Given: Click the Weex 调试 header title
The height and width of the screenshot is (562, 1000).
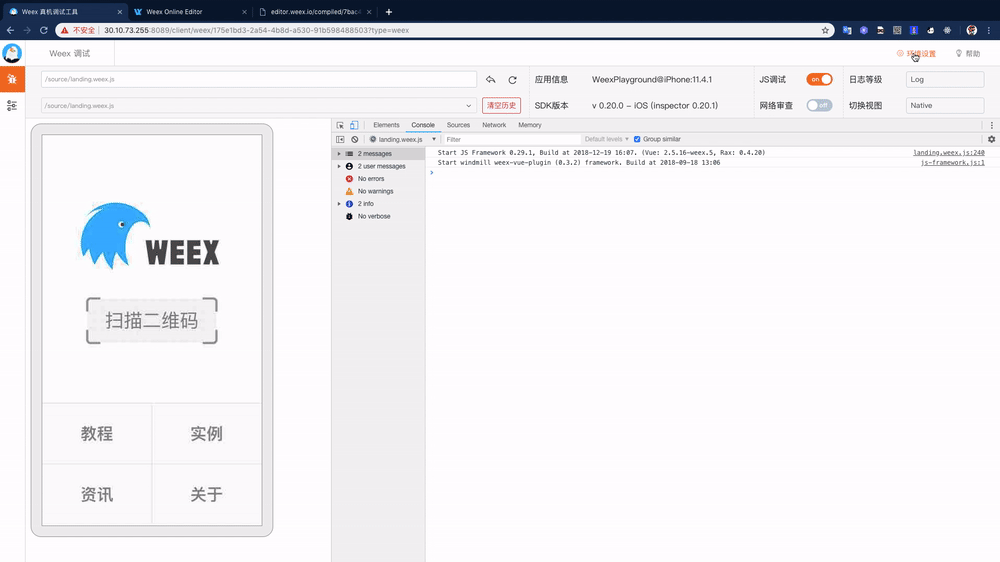Looking at the screenshot, I should point(70,54).
